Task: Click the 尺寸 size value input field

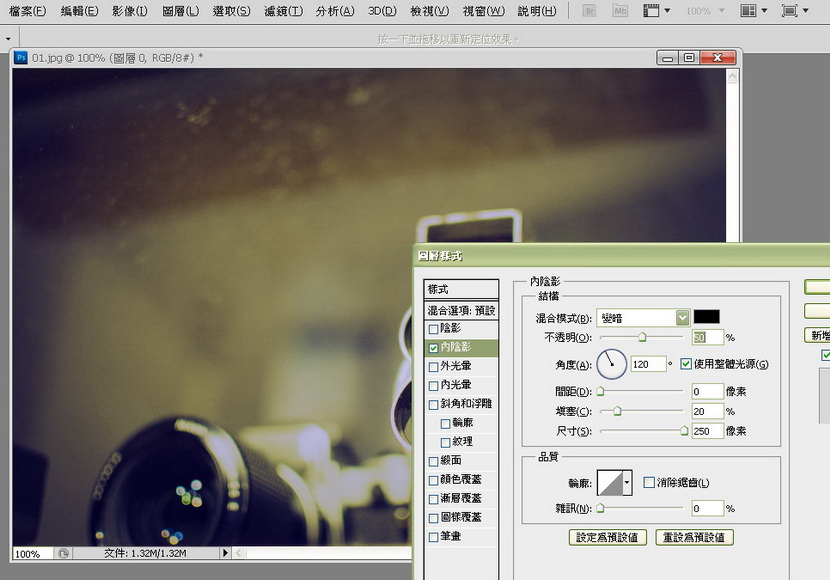Action: (705, 431)
